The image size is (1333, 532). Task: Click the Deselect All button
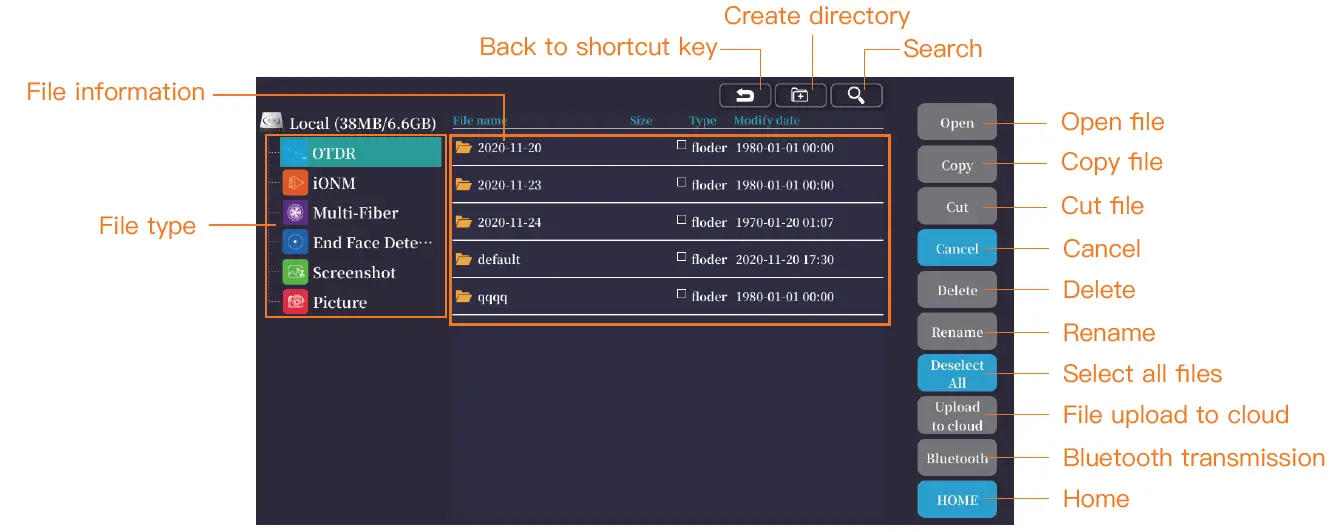point(957,373)
